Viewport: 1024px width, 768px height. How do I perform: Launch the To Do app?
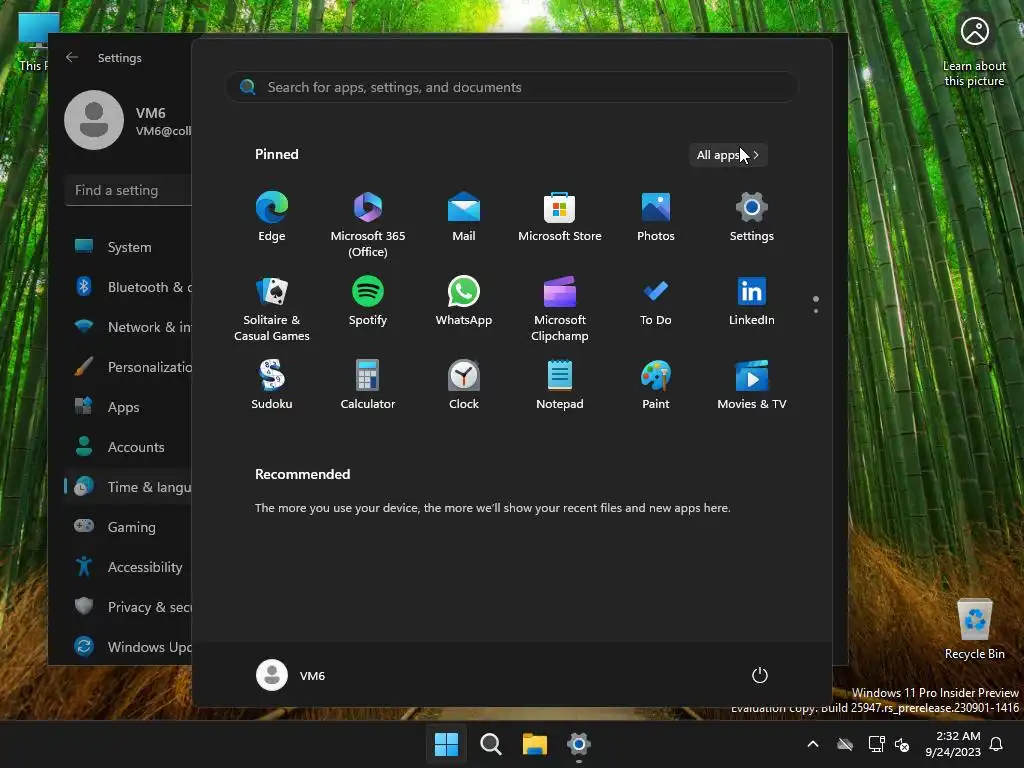click(x=656, y=301)
